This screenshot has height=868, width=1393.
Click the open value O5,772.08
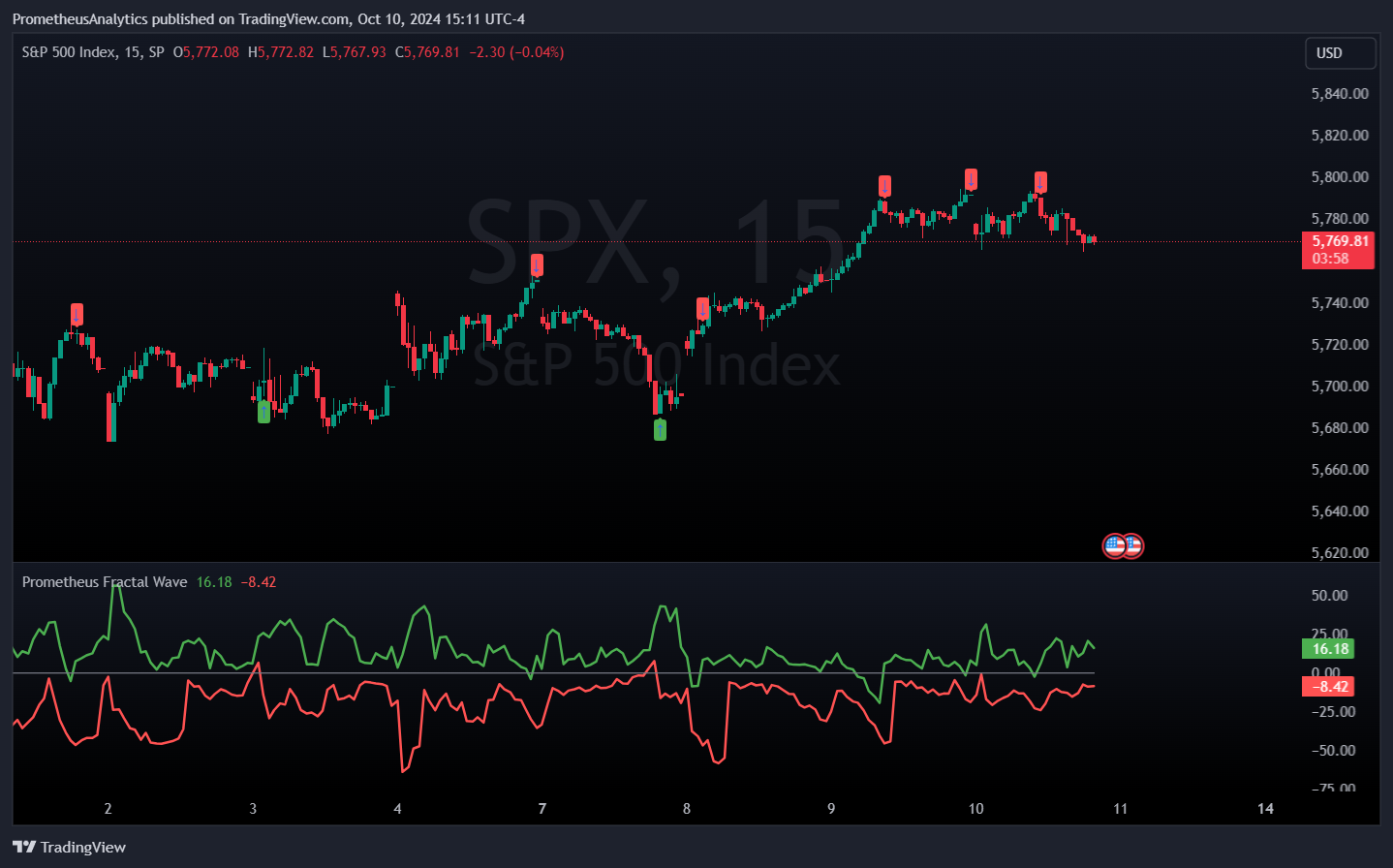(206, 52)
